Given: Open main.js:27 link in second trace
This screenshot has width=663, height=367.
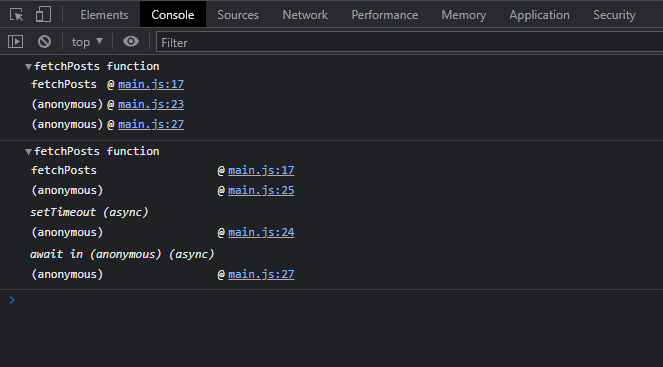Looking at the screenshot, I should click(x=261, y=274).
